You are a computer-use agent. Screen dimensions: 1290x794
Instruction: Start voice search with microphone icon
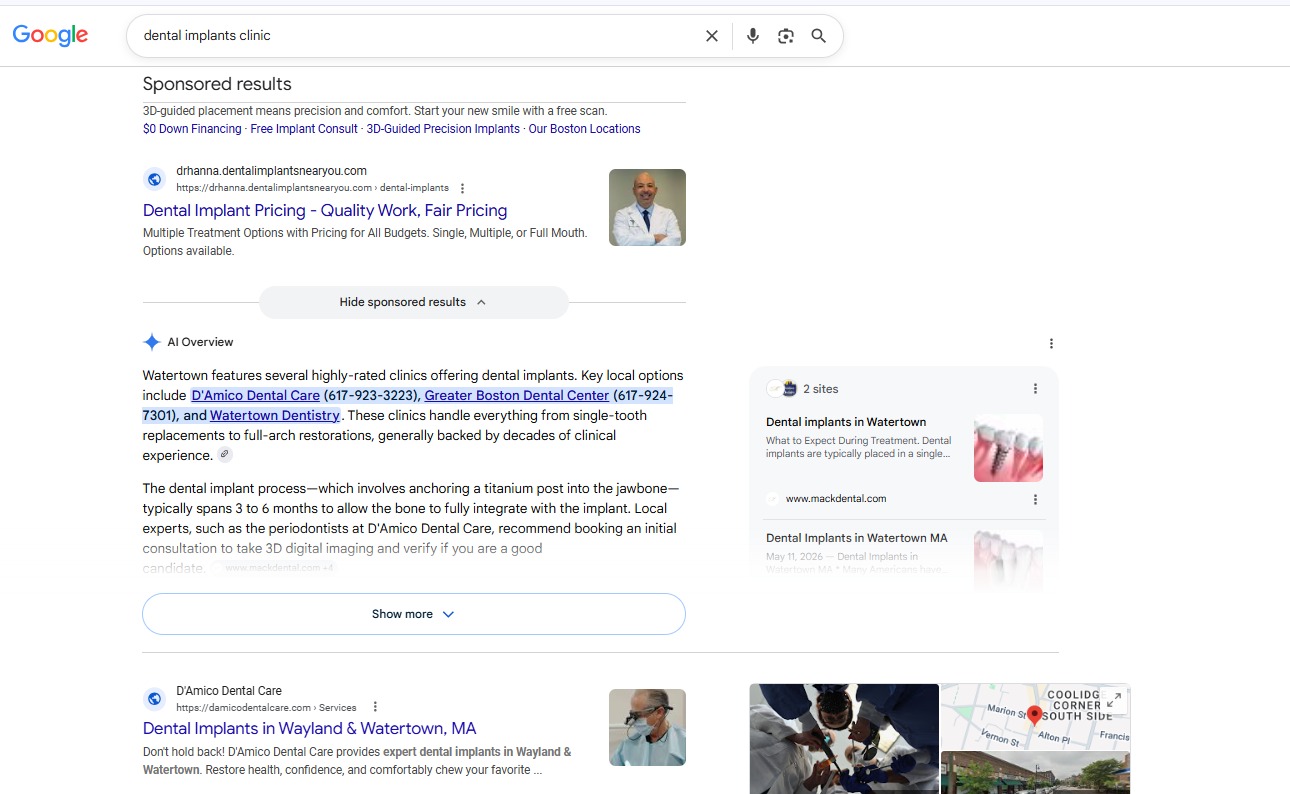tap(753, 36)
